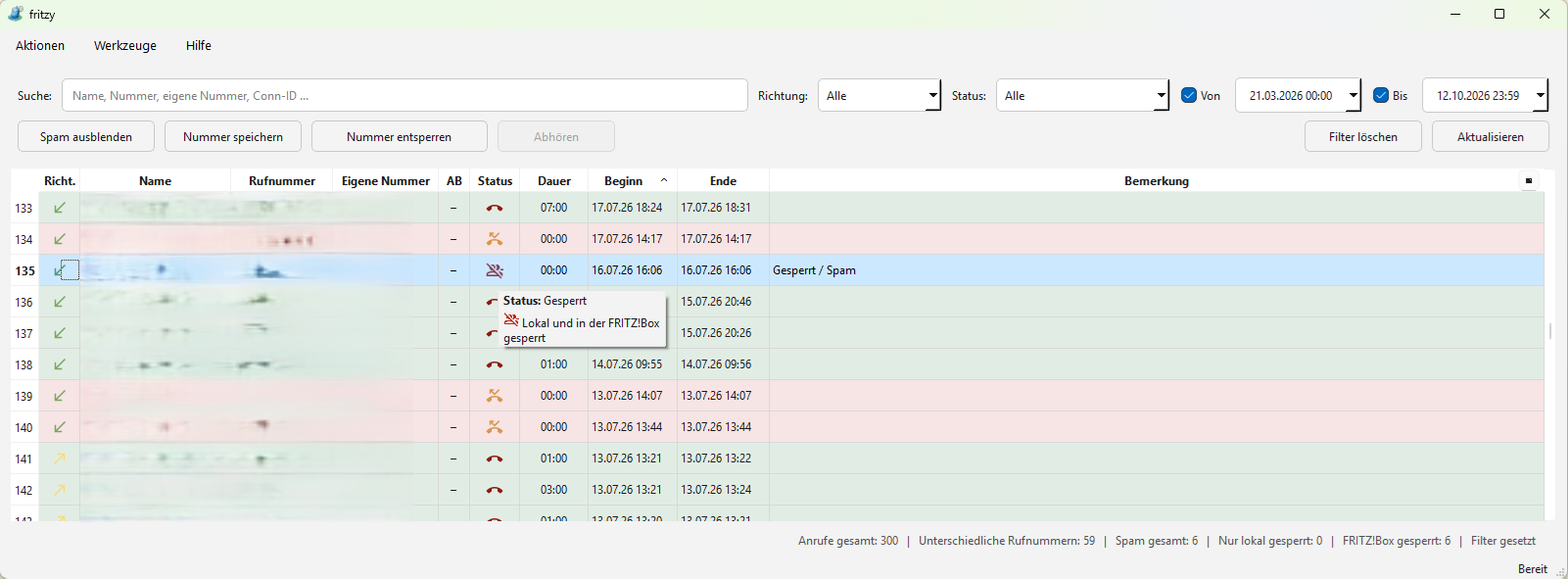Click the incoming-call arrow in row 133

coord(60,208)
